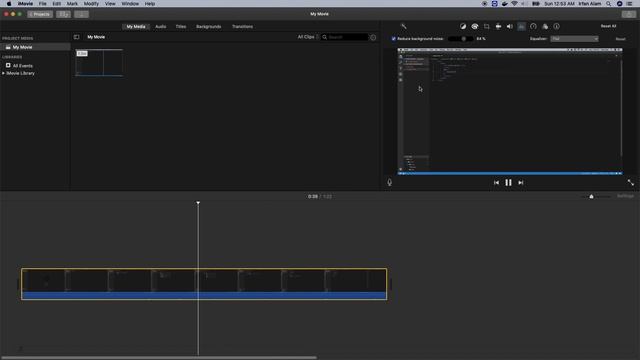Click the Irfan Alam user name in menu bar
The height and width of the screenshot is (360, 640).
coord(590,4)
